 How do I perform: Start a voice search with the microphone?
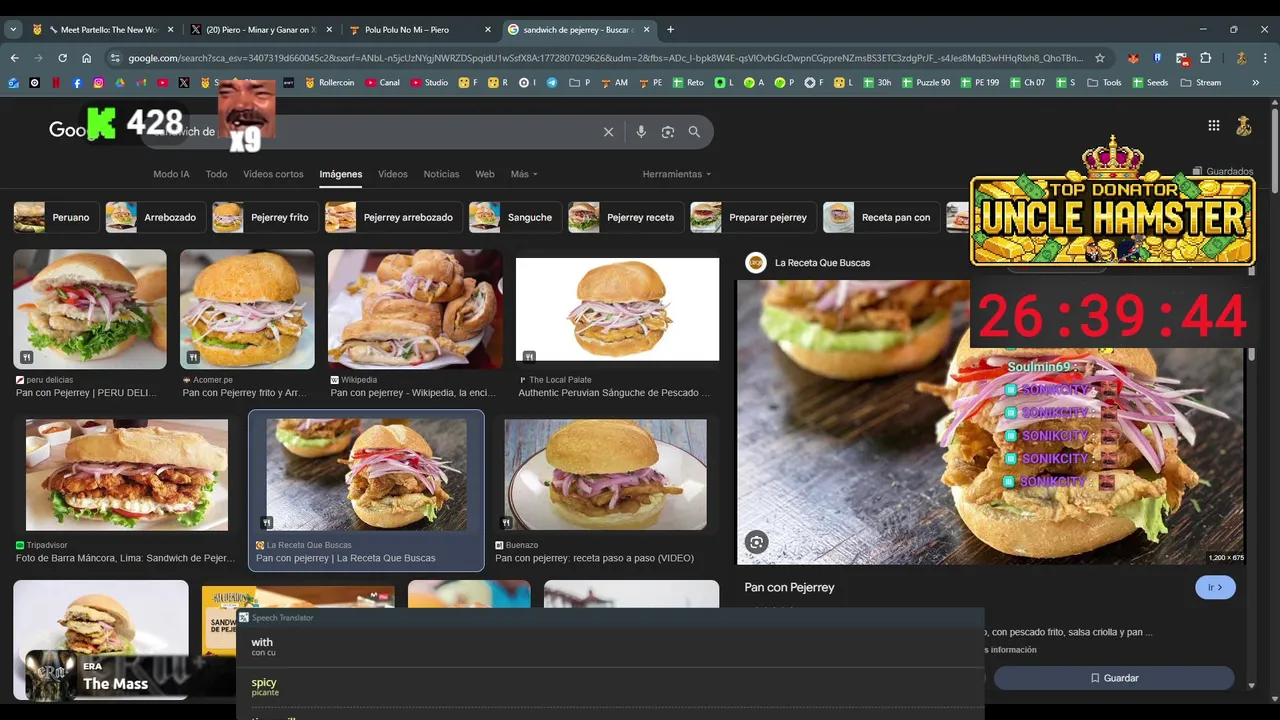point(641,132)
